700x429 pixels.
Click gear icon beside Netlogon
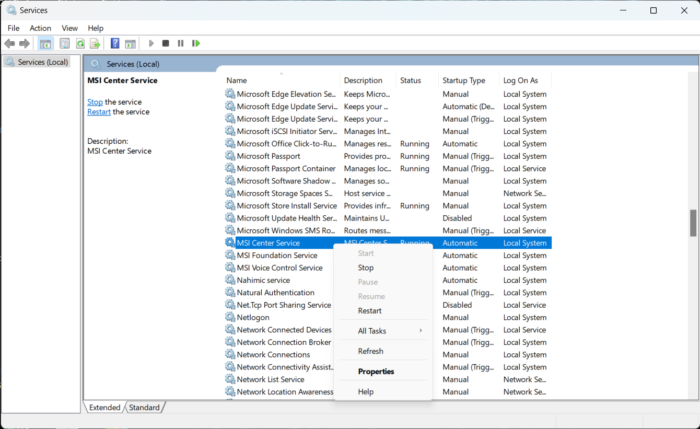click(230, 317)
